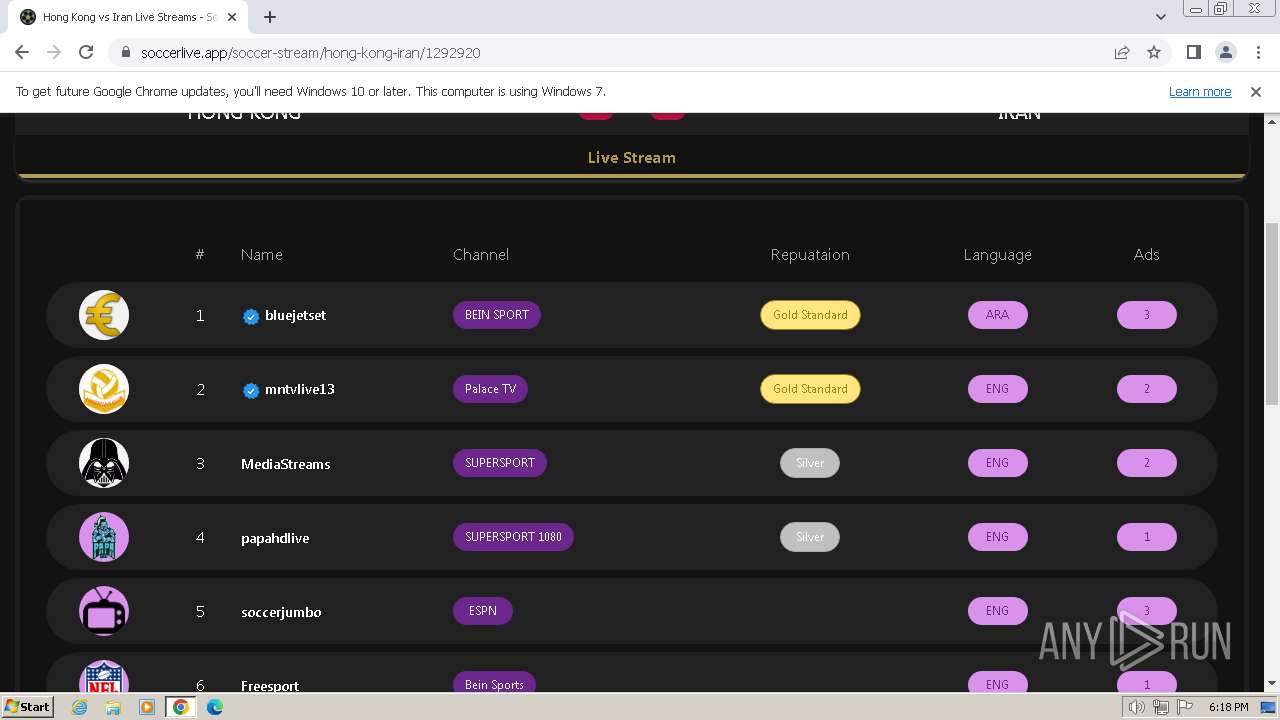Screen dimensions: 1280x720
Task: Click MediaStreams' Darth Vader avatar
Action: click(x=104, y=463)
